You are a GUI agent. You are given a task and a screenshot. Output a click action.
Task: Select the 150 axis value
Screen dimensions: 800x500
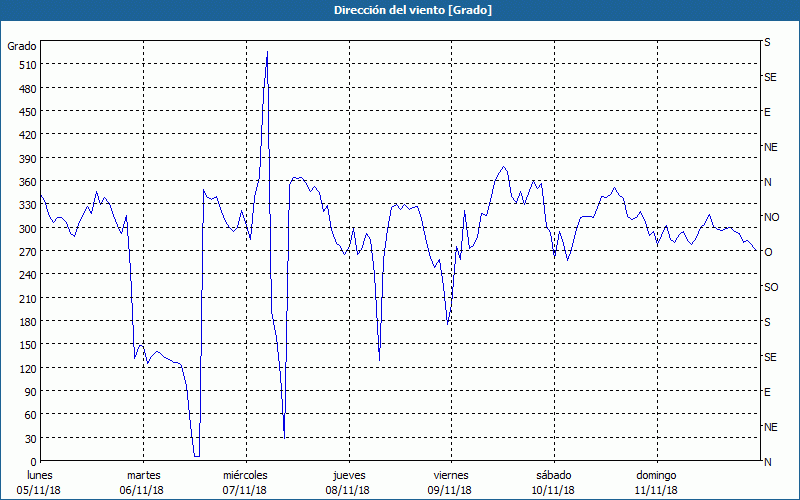27,345
